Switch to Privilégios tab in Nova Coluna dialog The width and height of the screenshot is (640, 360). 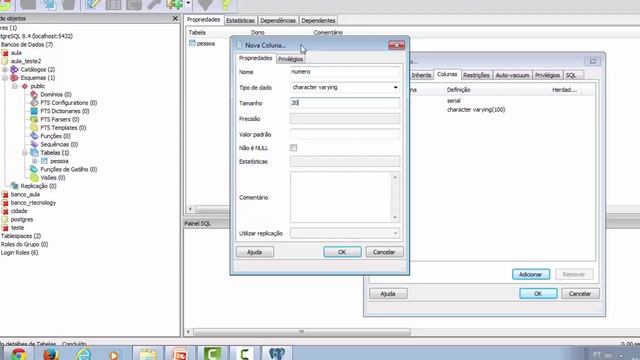coord(290,59)
